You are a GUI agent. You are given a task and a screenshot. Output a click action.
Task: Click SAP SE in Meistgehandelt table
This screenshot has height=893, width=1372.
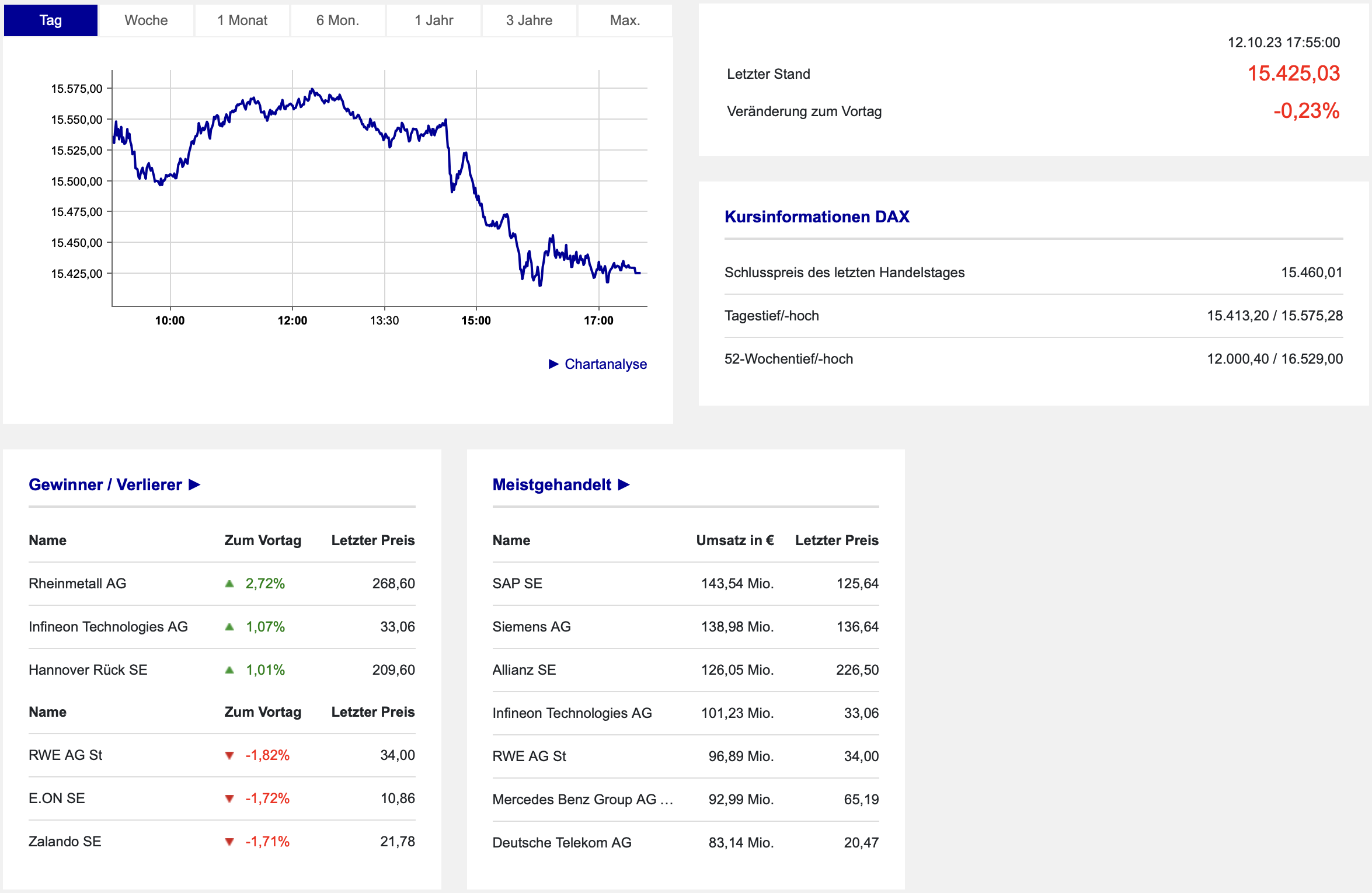click(517, 584)
